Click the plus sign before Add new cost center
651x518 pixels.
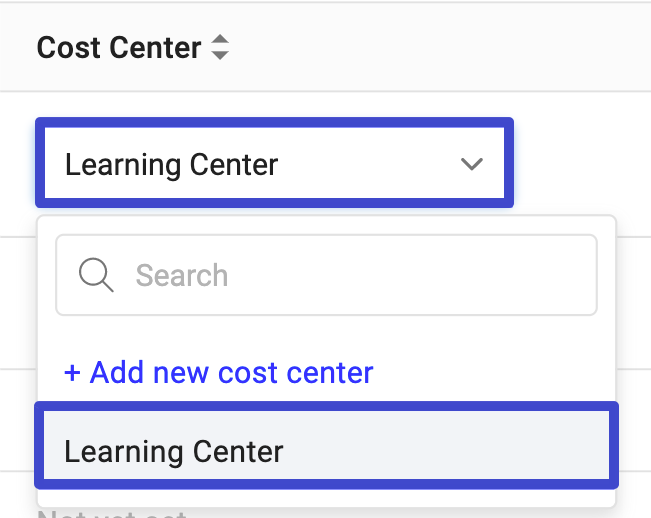(72, 373)
